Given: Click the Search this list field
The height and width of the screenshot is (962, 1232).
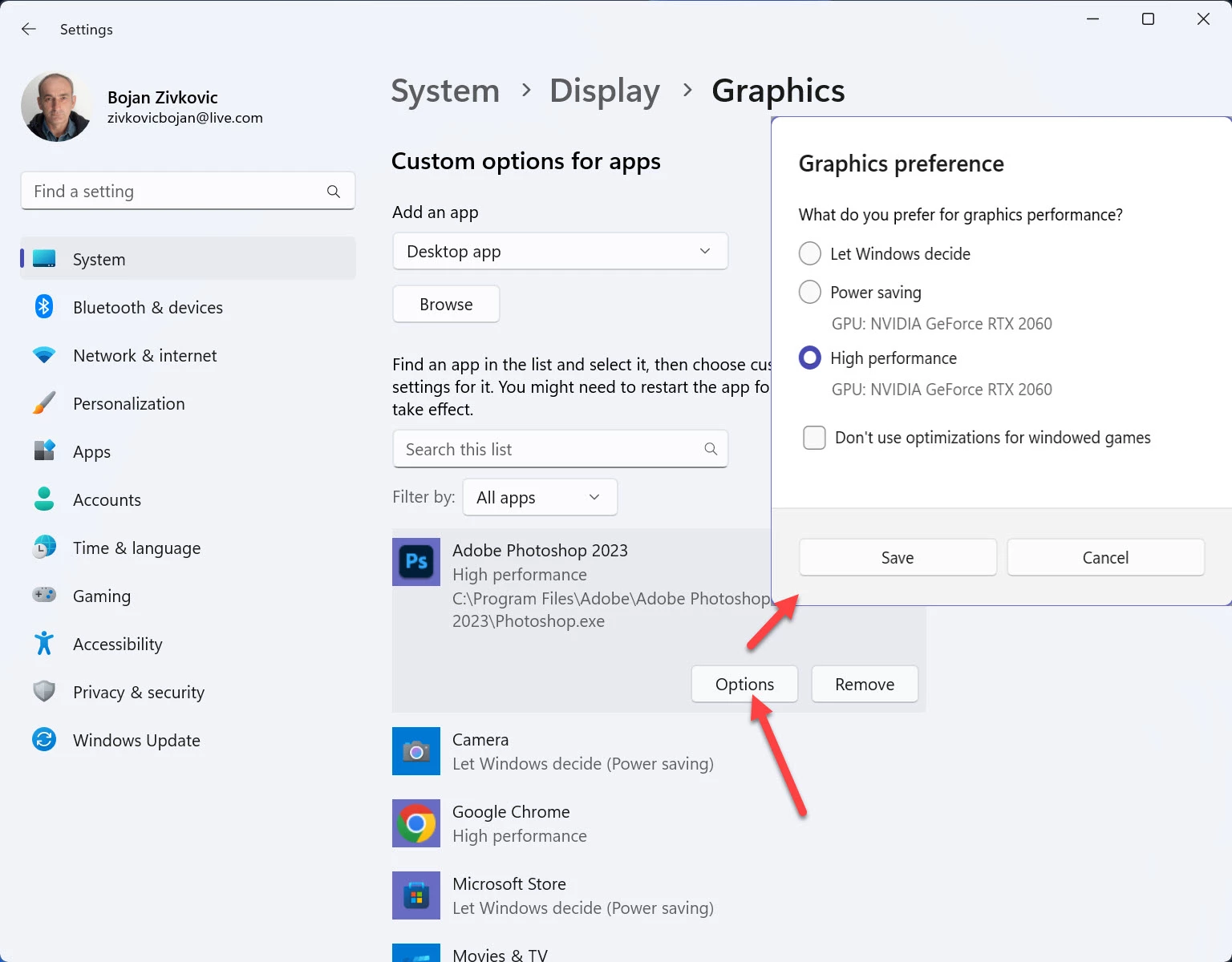Looking at the screenshot, I should (x=560, y=449).
